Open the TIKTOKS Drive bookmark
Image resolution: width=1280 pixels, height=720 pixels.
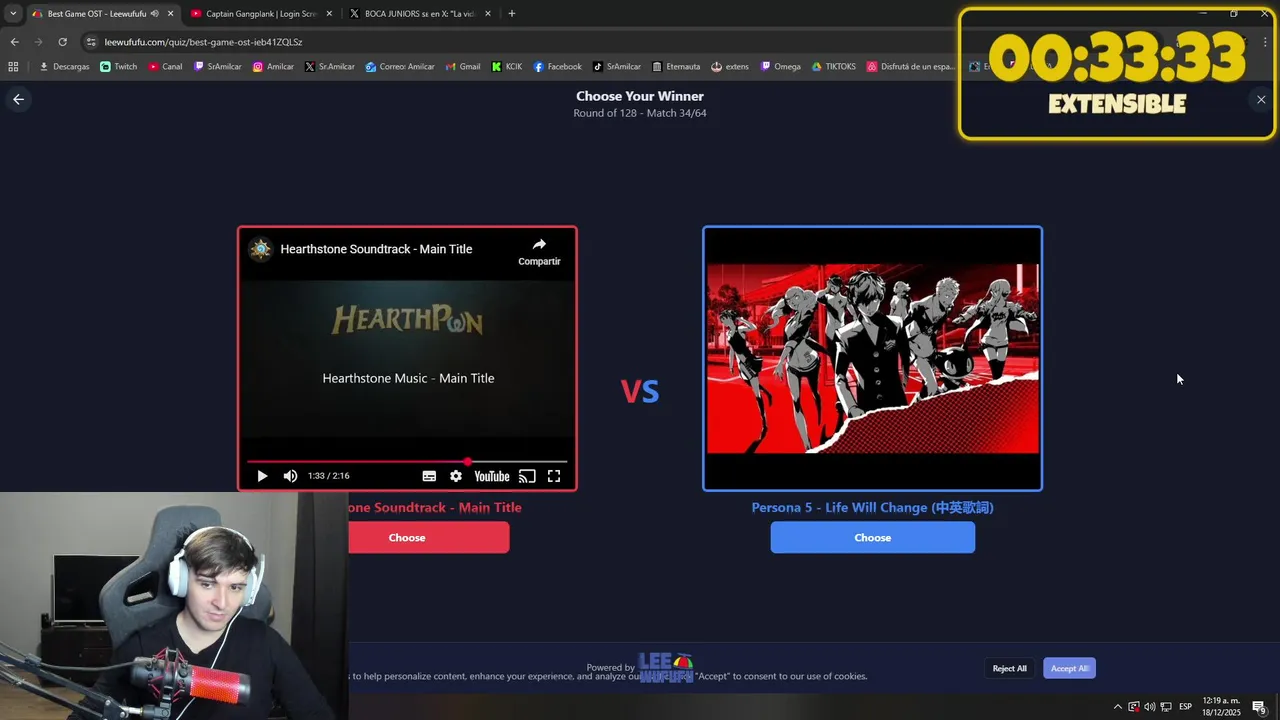click(833, 67)
